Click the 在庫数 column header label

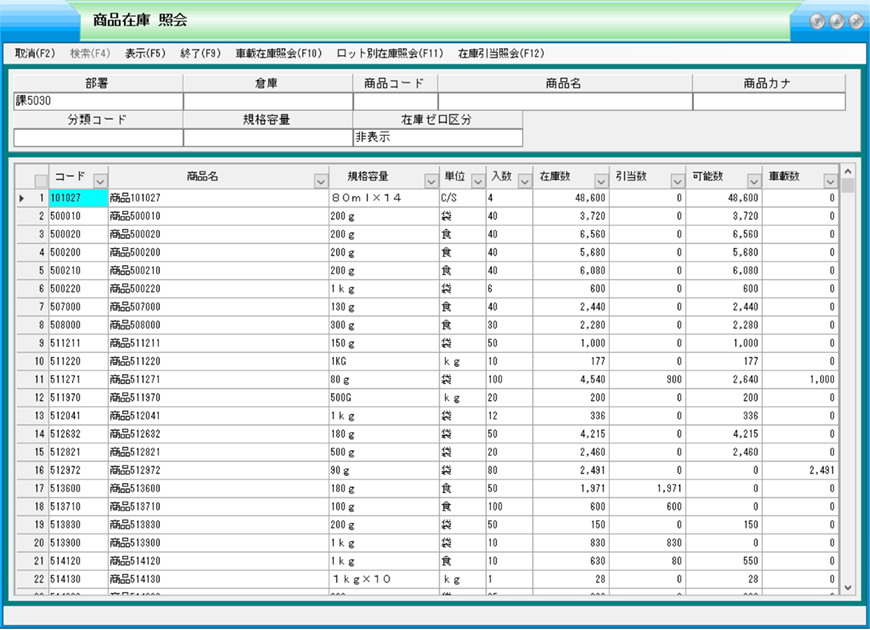[x=555, y=176]
